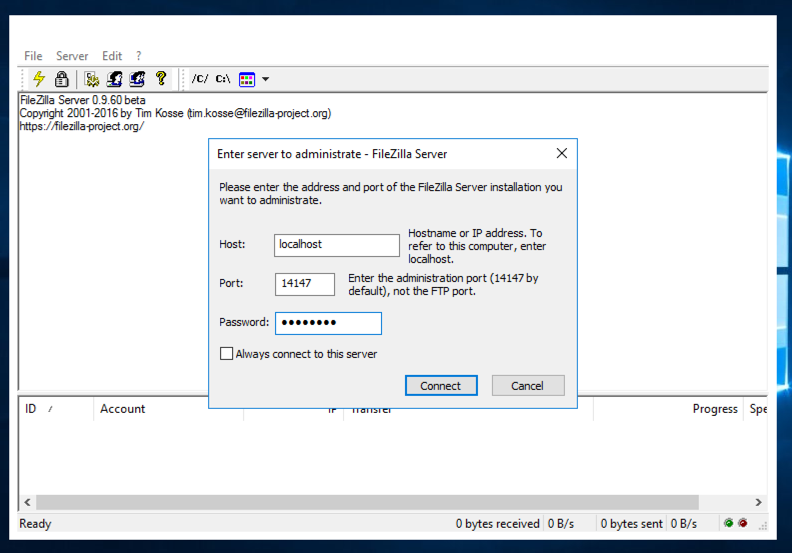Sort connections by ID column header

click(56, 409)
